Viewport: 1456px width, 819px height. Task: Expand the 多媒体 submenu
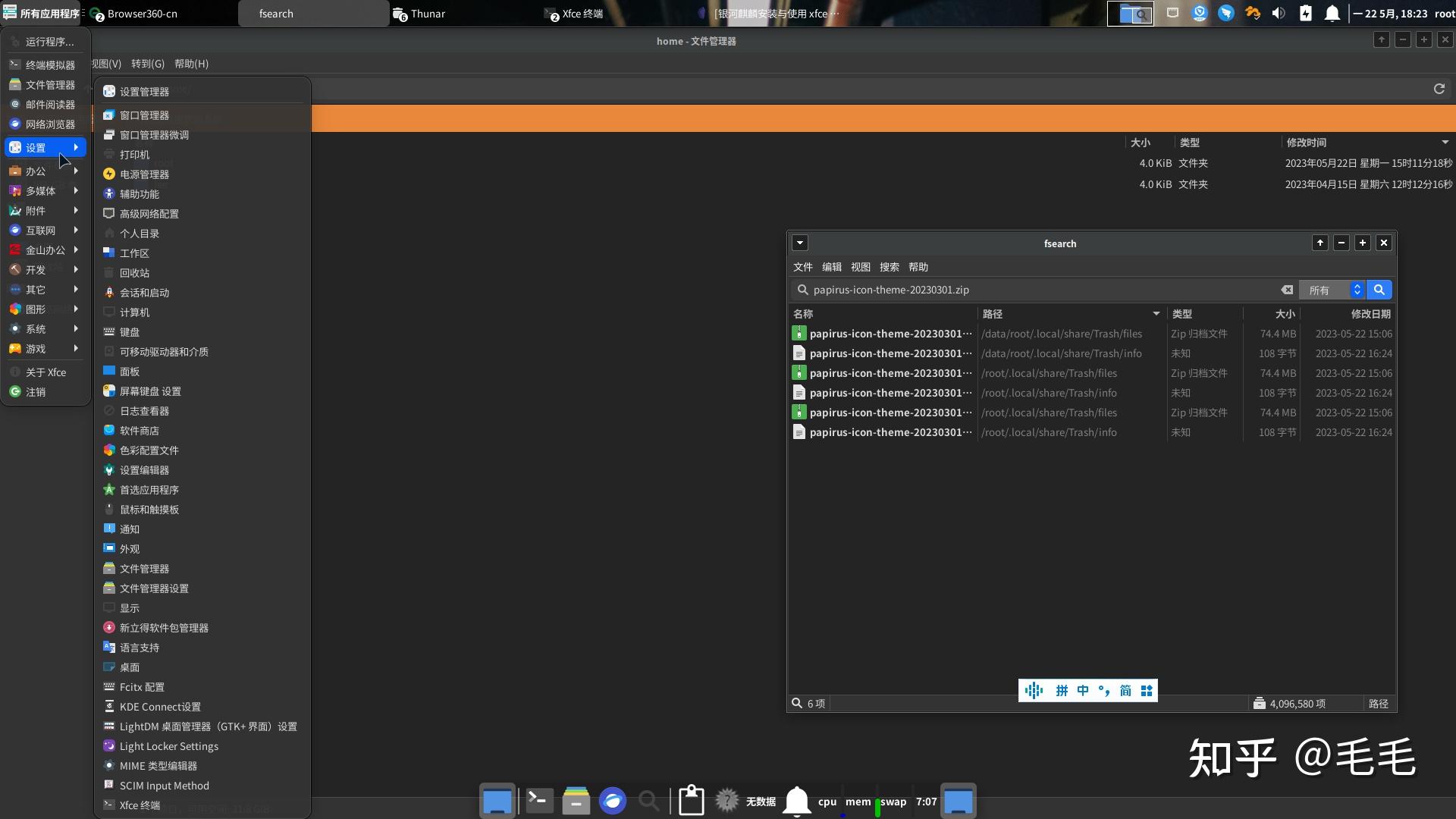(45, 191)
